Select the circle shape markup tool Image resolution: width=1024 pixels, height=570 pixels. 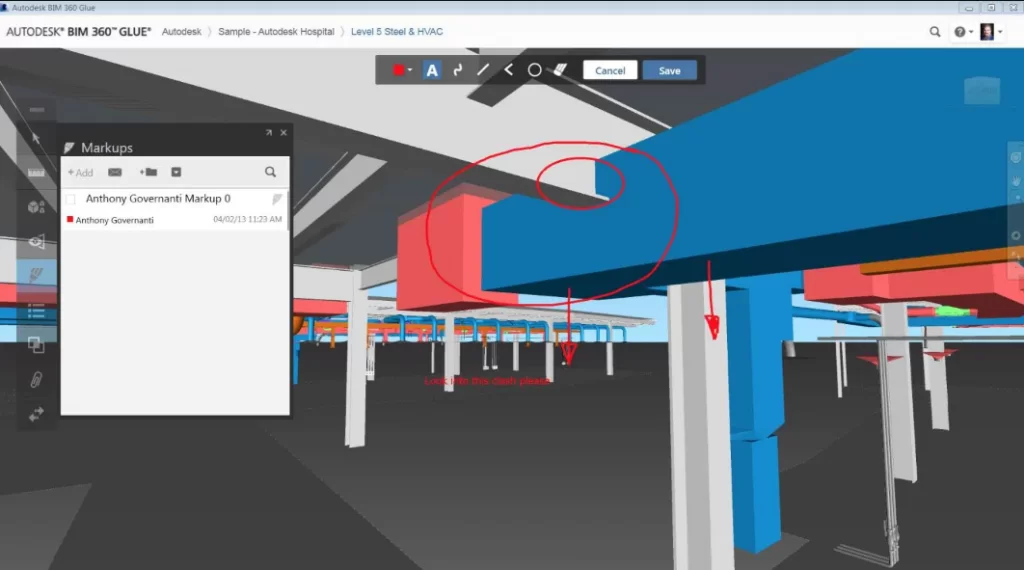tap(534, 70)
